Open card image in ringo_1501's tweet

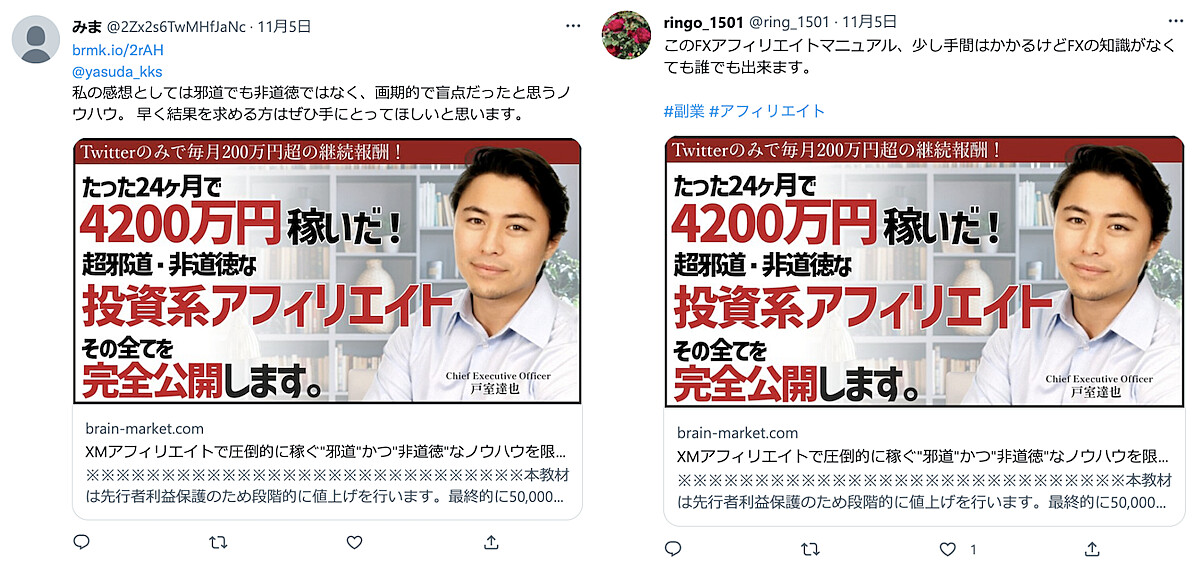click(x=925, y=271)
